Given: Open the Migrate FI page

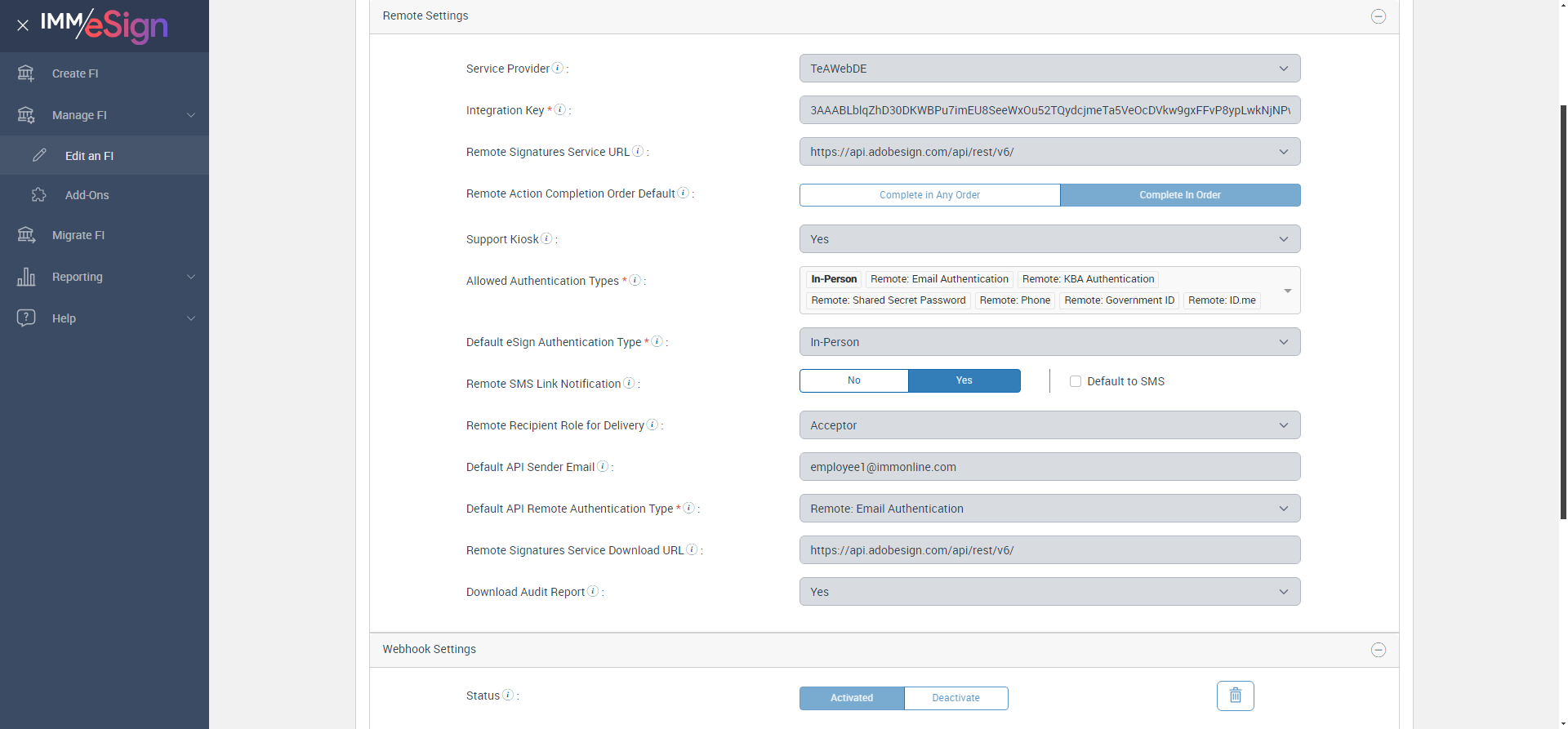Looking at the screenshot, I should point(78,235).
